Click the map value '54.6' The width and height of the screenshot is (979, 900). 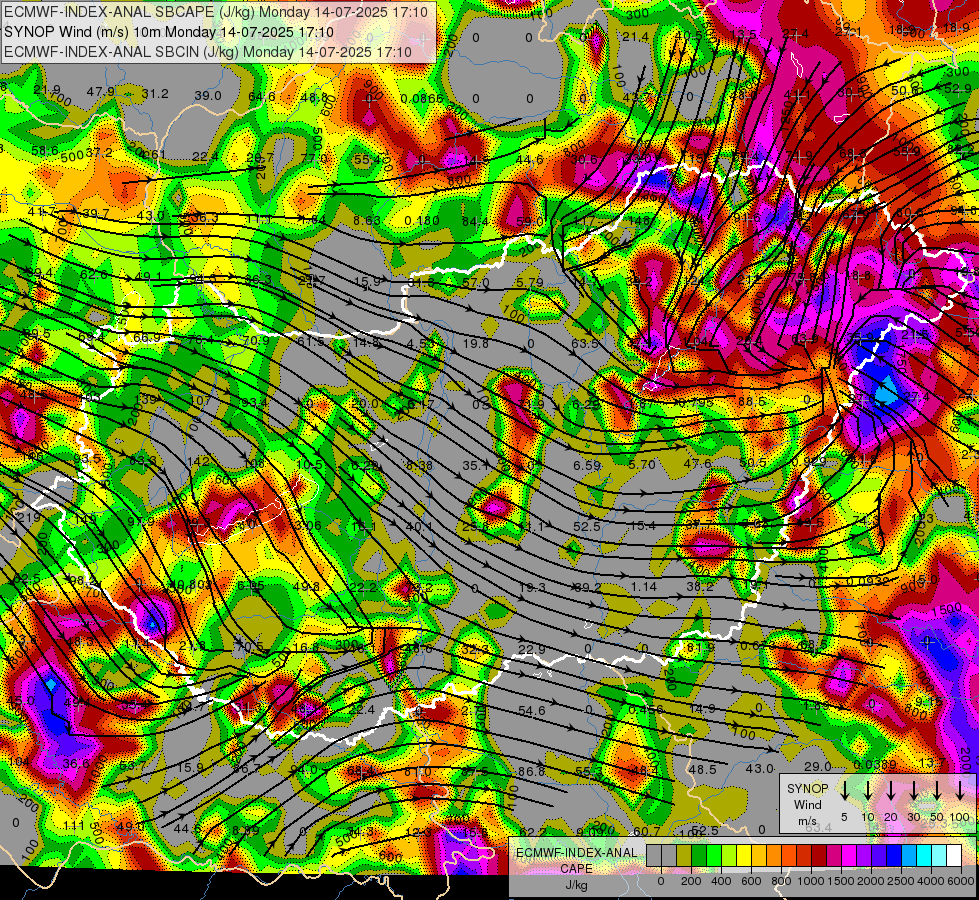(x=532, y=711)
